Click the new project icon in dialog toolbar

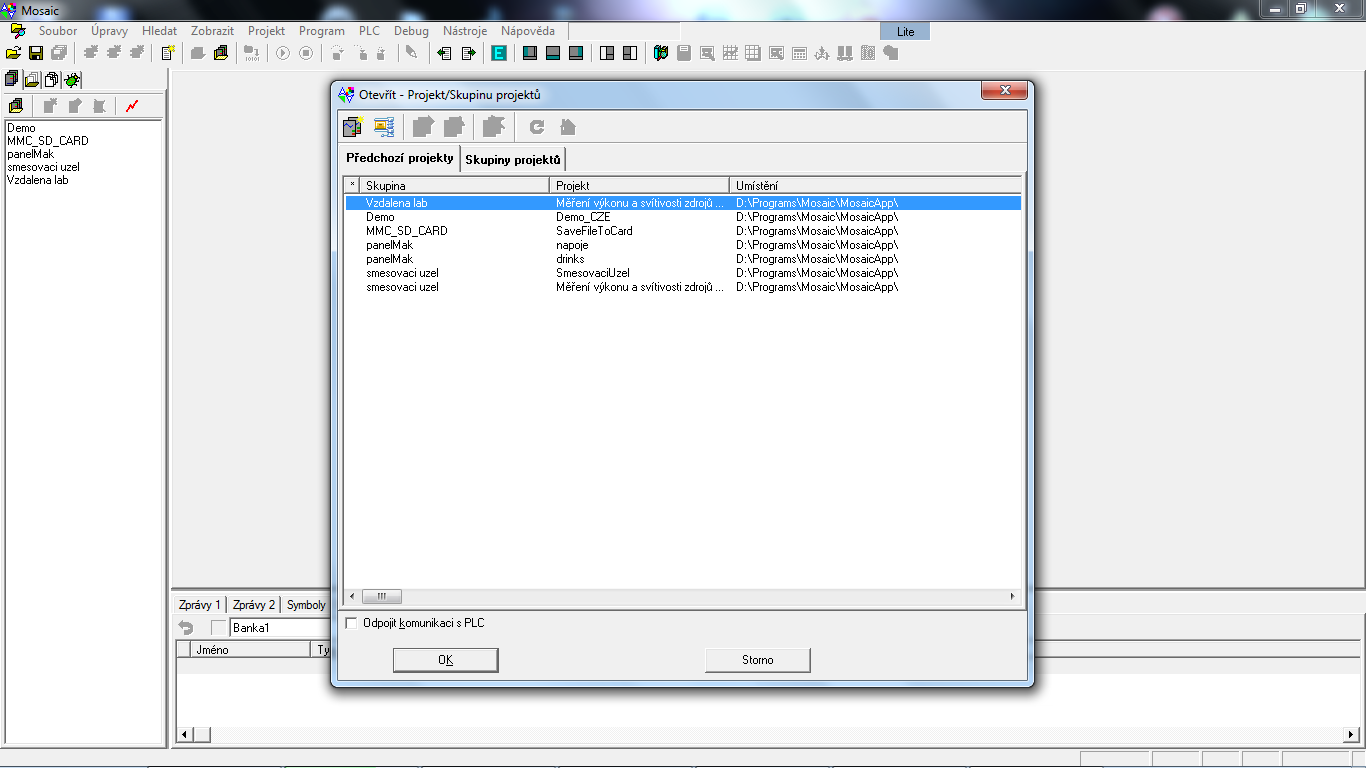[352, 127]
